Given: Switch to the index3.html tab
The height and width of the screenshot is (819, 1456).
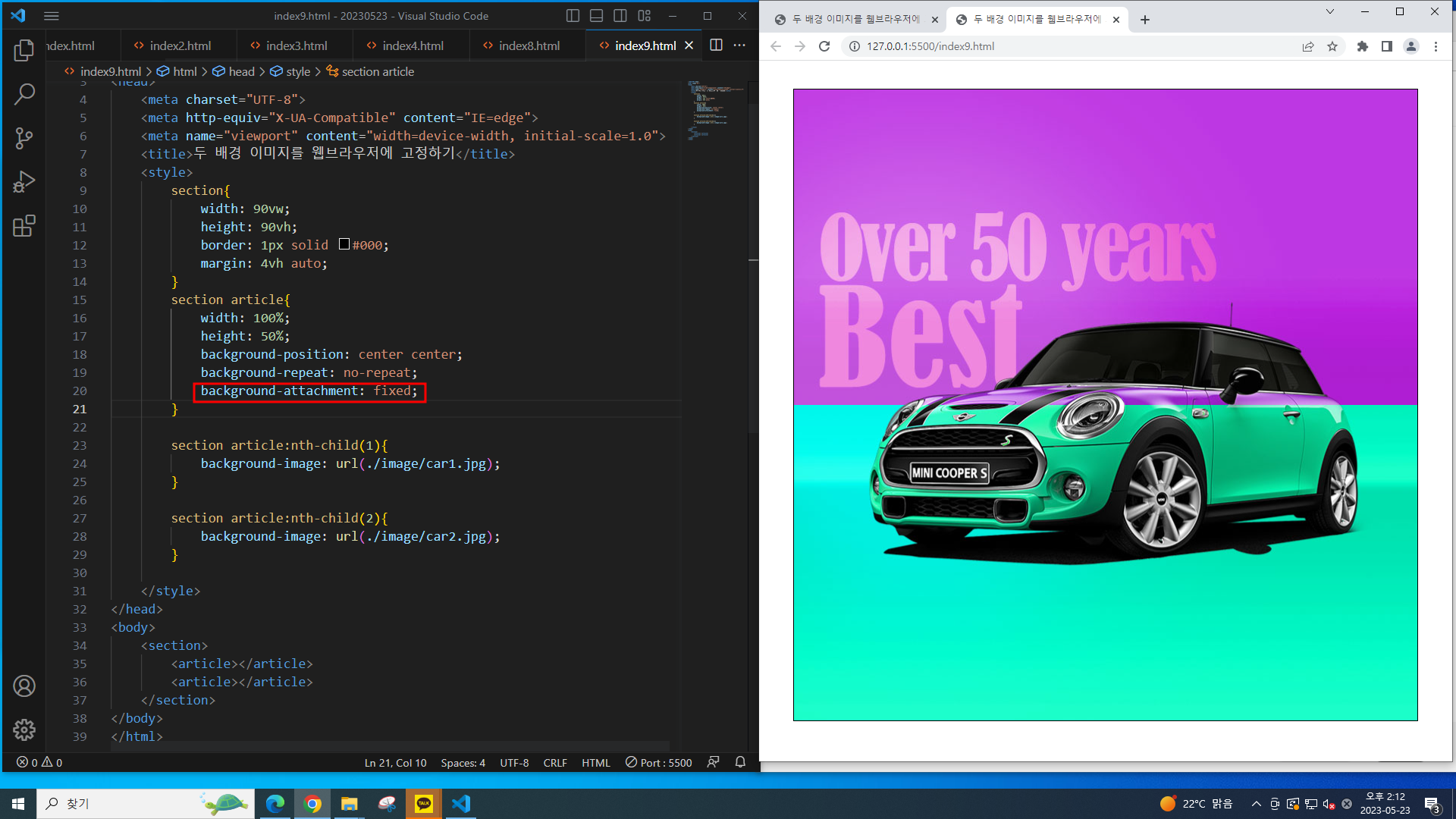Looking at the screenshot, I should [x=295, y=45].
